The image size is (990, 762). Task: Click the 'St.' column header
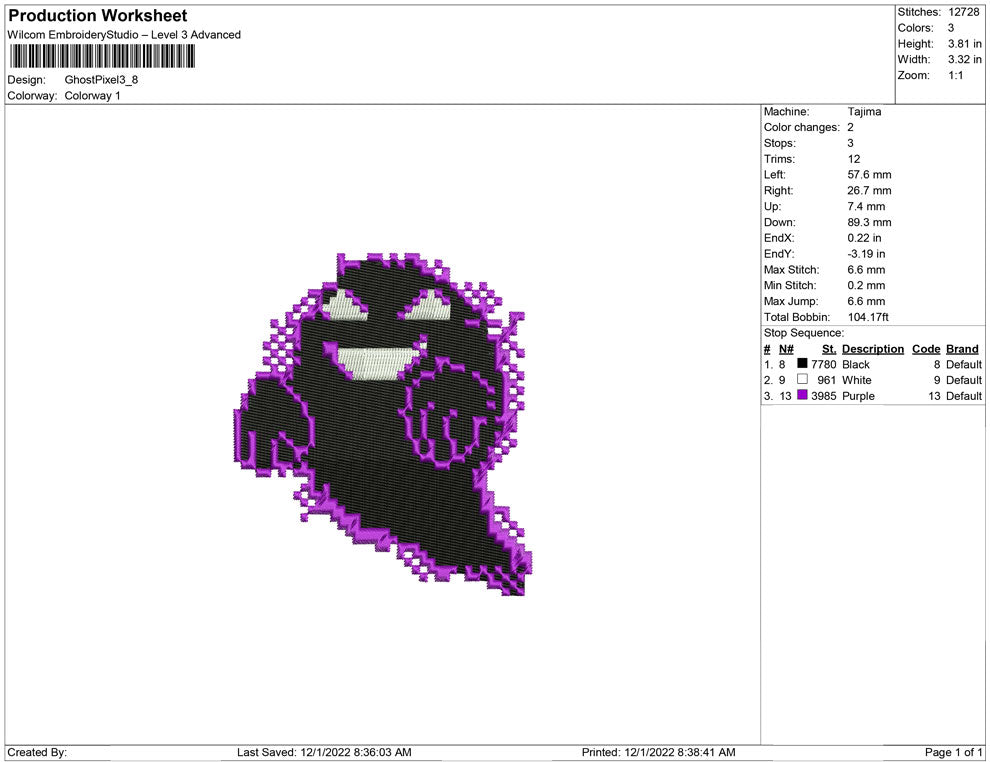pyautogui.click(x=829, y=349)
